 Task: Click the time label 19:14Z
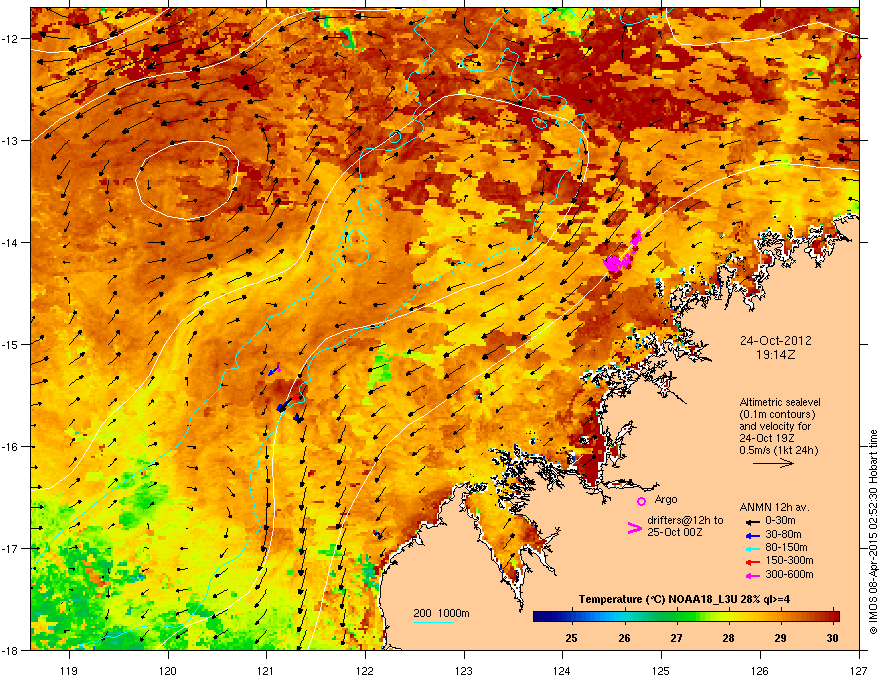(x=776, y=355)
